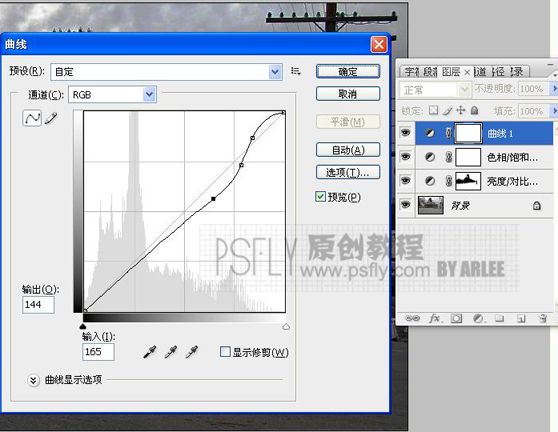
Task: Click the 自动 auto button
Action: tap(348, 150)
